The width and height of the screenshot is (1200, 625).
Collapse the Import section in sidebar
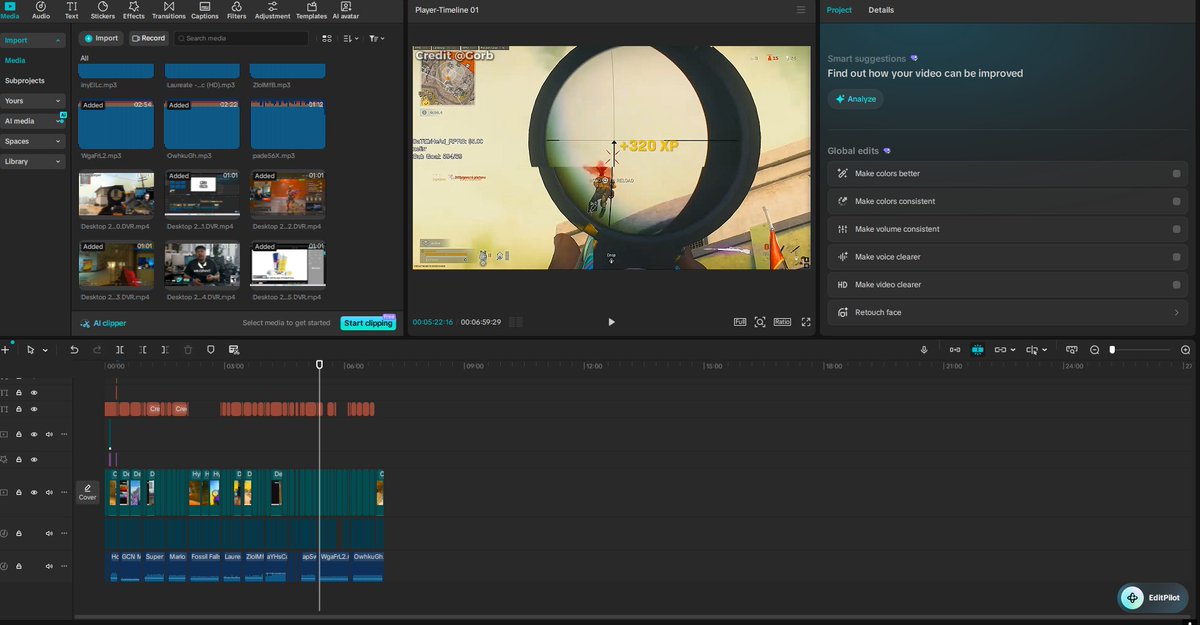click(x=59, y=40)
